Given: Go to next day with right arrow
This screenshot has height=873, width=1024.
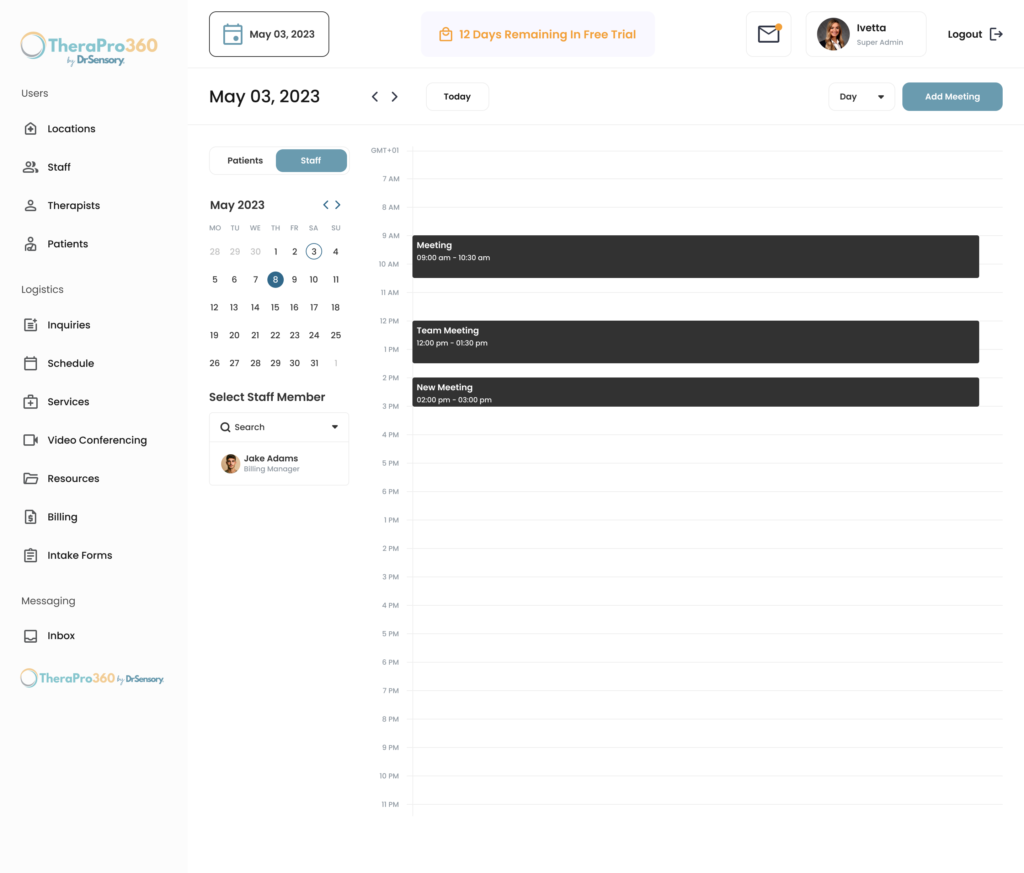Looking at the screenshot, I should tap(394, 97).
